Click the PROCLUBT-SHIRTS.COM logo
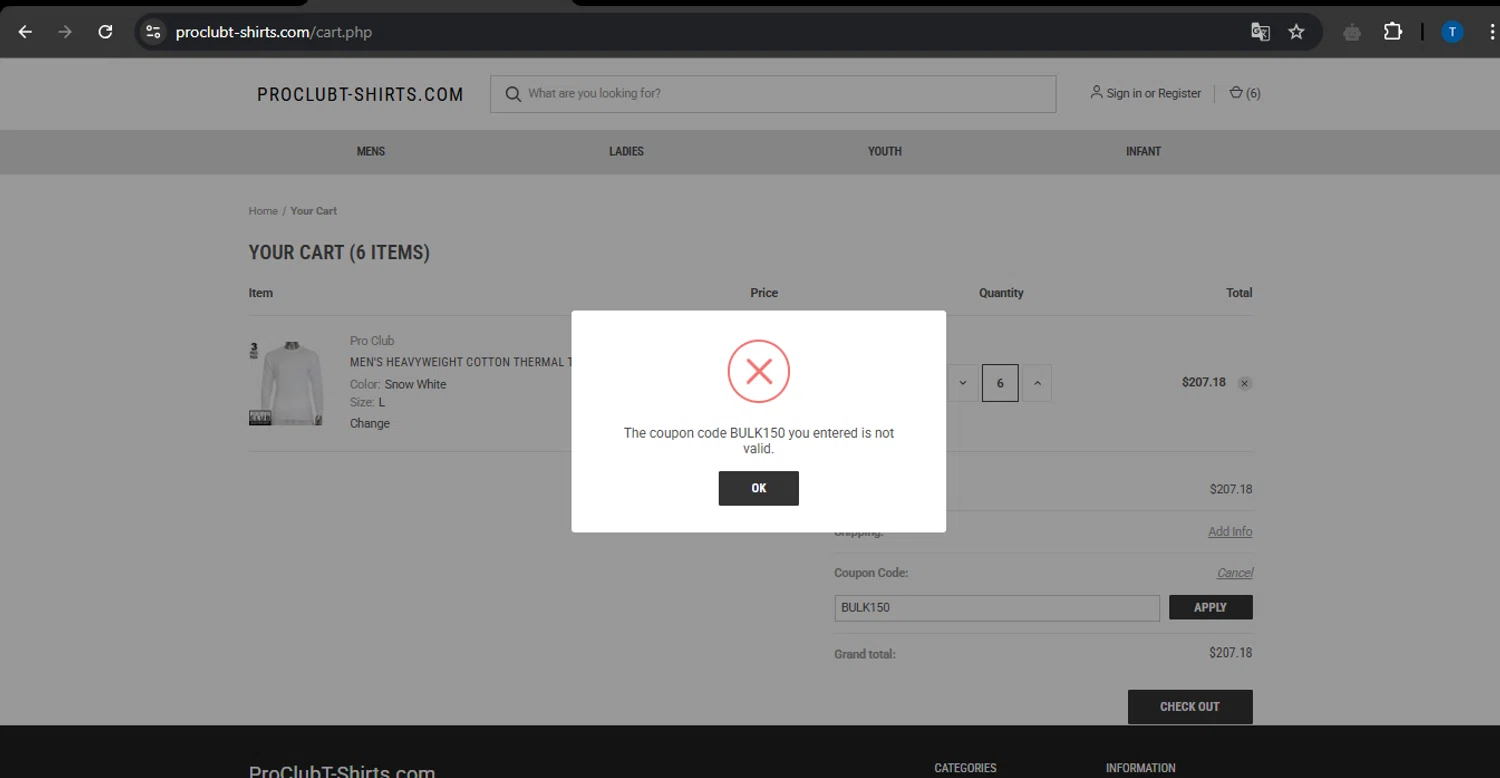The width and height of the screenshot is (1500, 778). 360,95
